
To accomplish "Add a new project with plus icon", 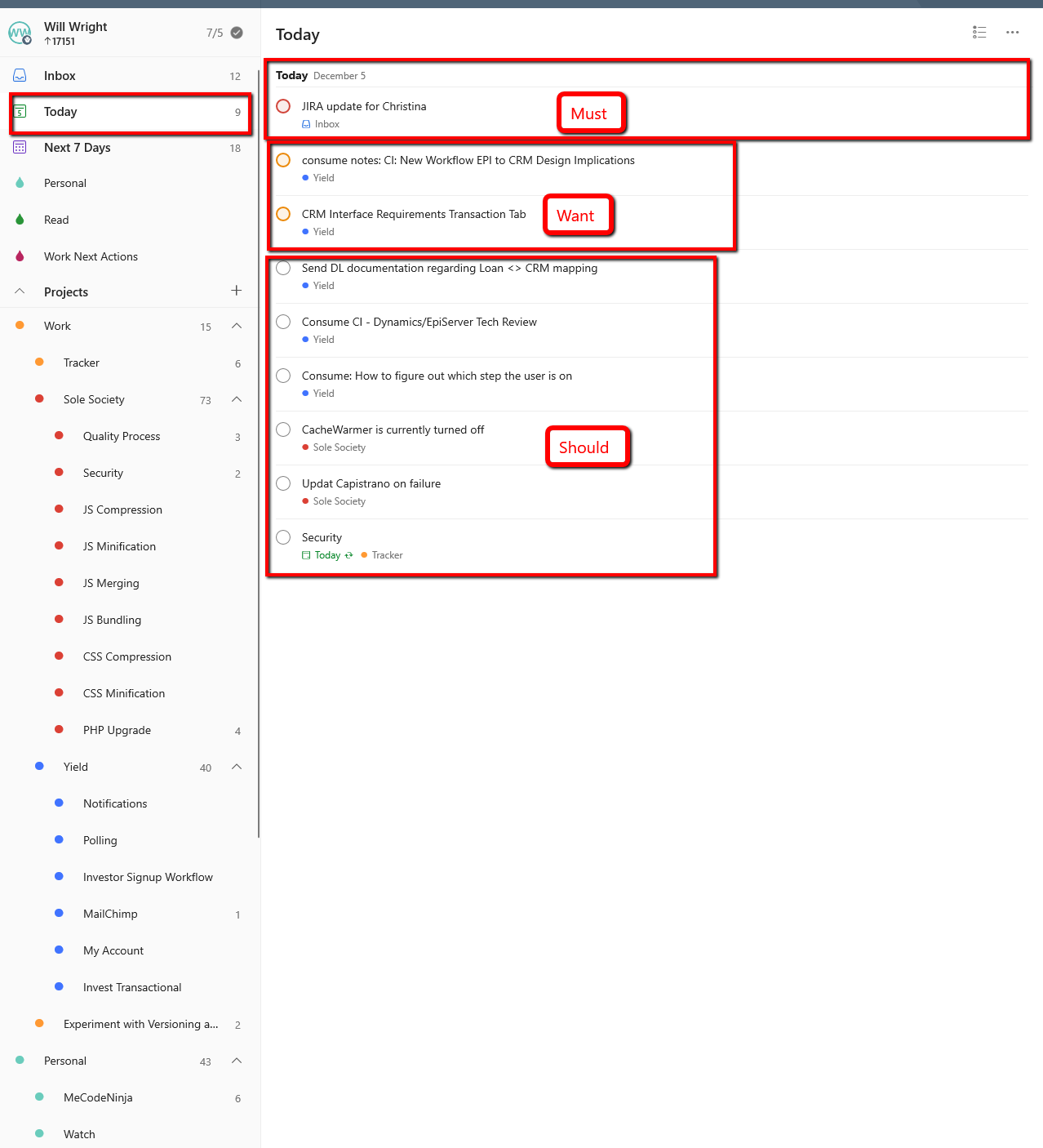I will click(x=237, y=291).
